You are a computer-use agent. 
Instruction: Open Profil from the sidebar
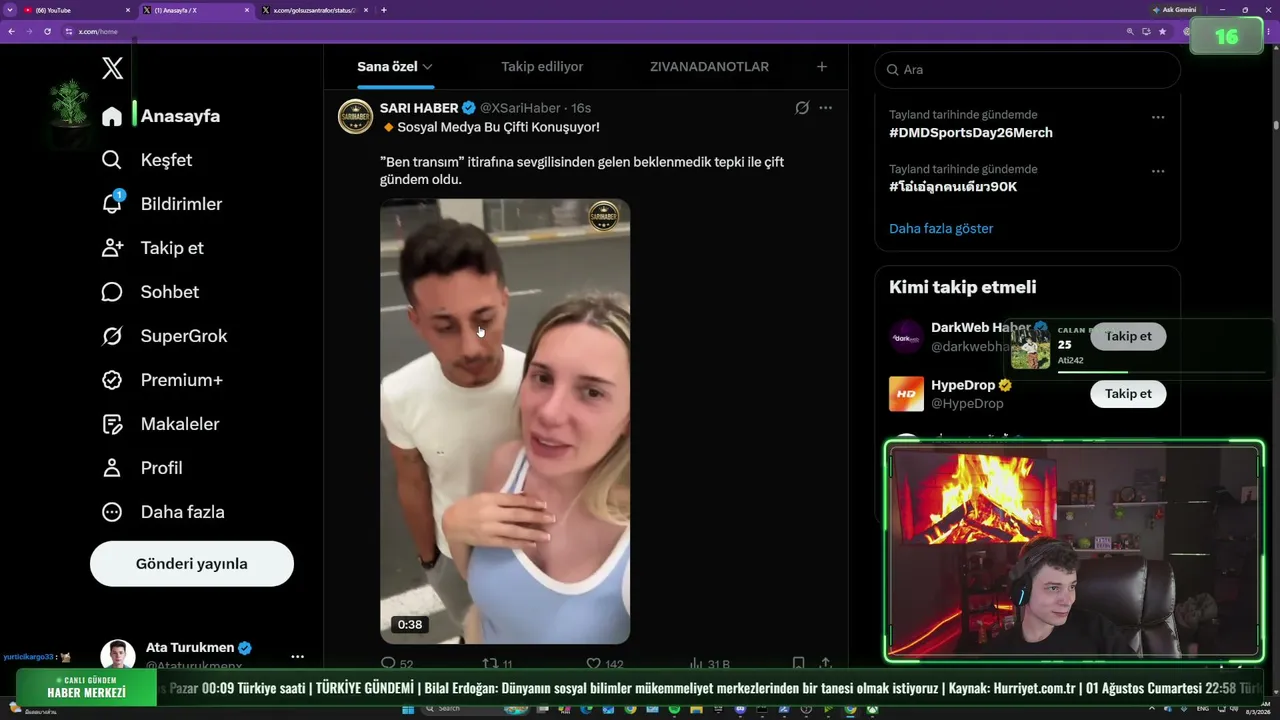142,468
